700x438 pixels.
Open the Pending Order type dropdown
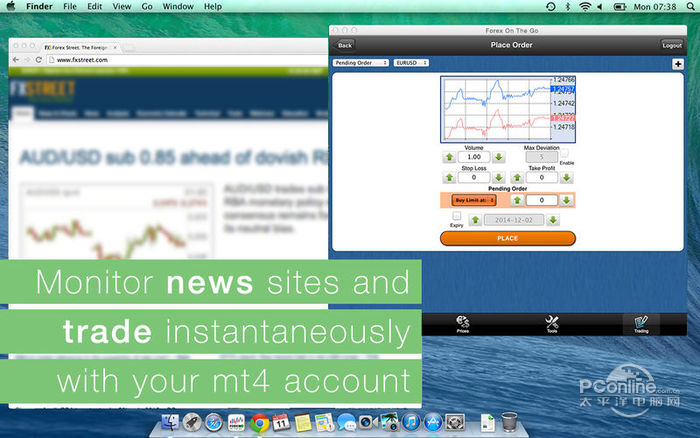[x=361, y=63]
